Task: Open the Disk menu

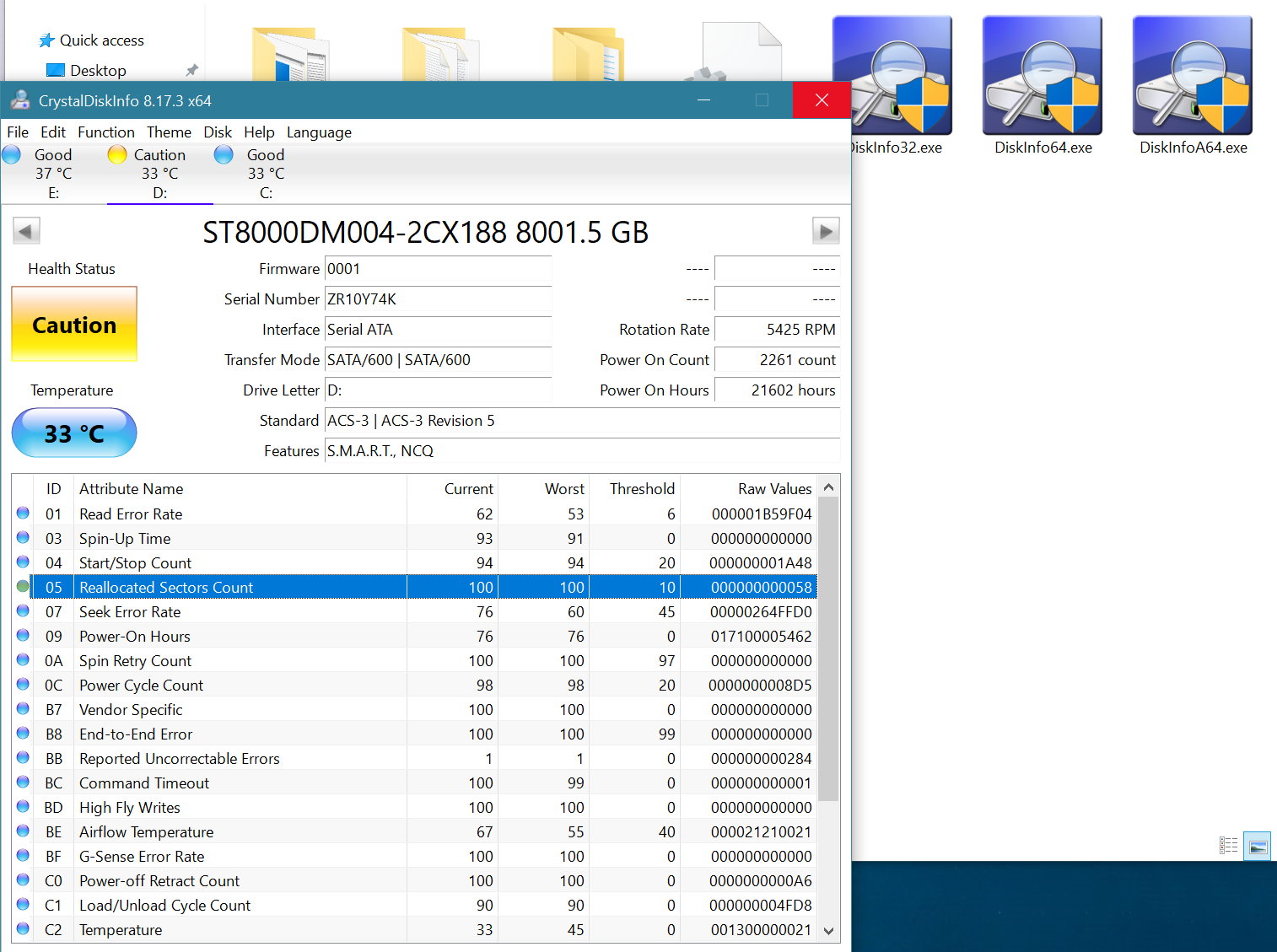Action: [218, 132]
